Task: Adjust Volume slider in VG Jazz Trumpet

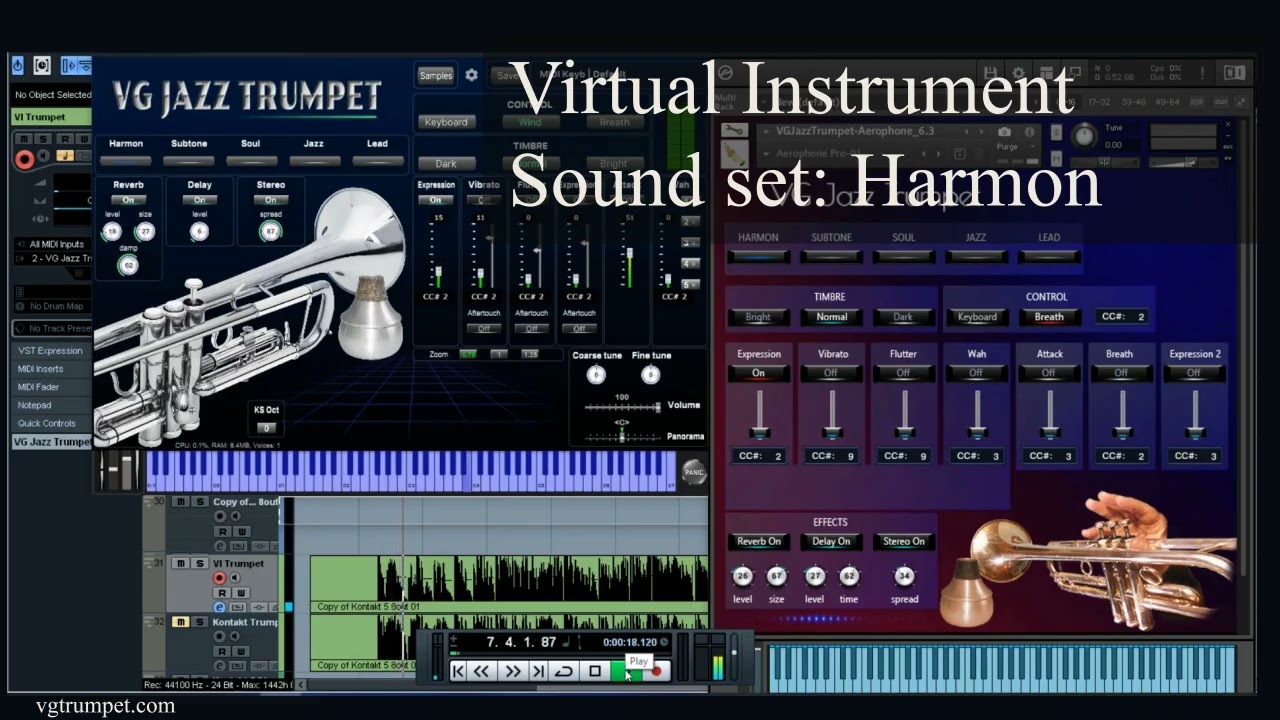Action: pyautogui.click(x=621, y=406)
